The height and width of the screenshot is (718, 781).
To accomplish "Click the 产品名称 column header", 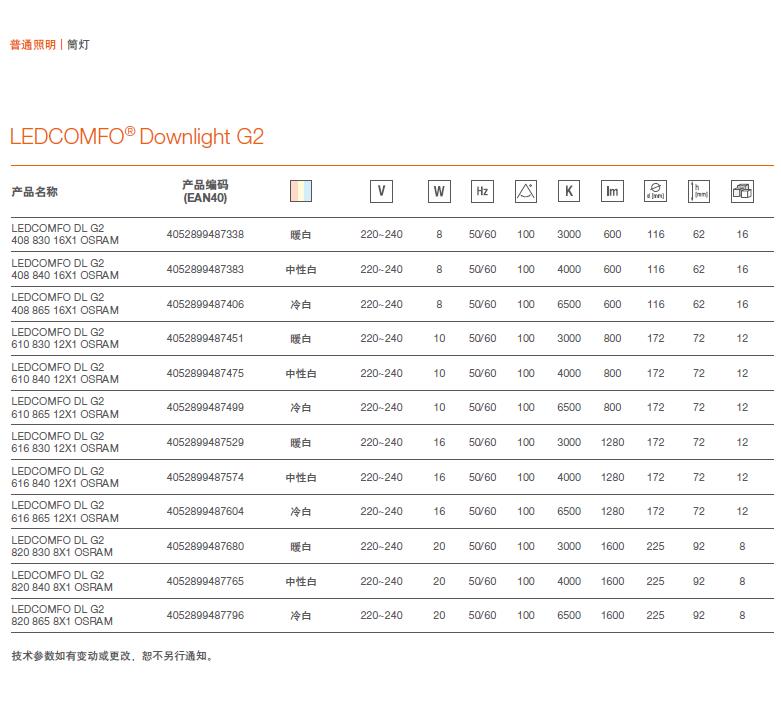I will coord(34,192).
